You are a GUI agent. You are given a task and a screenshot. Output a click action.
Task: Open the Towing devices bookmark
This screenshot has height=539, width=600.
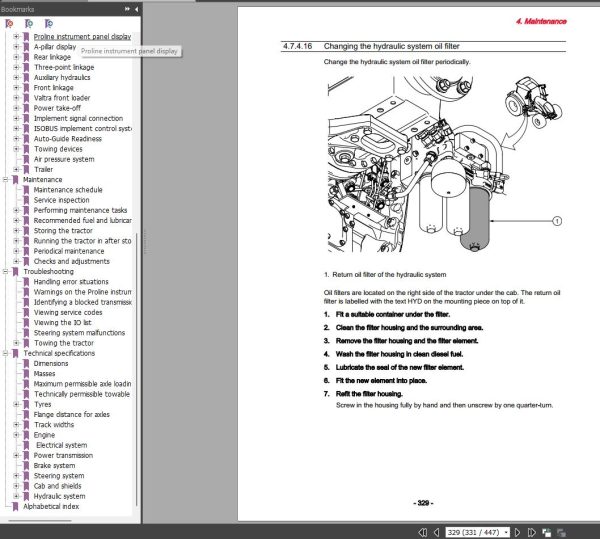tap(58, 149)
